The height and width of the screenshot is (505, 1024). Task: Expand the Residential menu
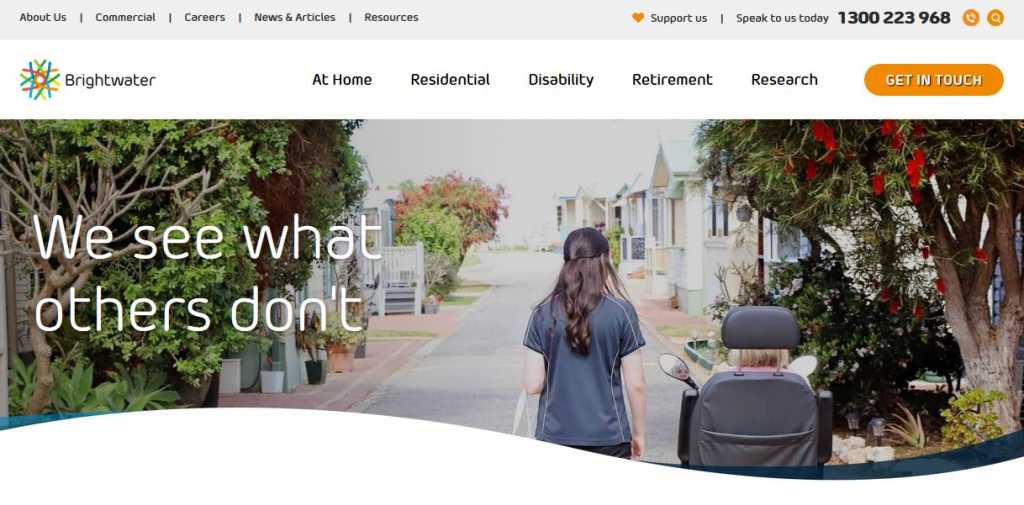click(450, 80)
